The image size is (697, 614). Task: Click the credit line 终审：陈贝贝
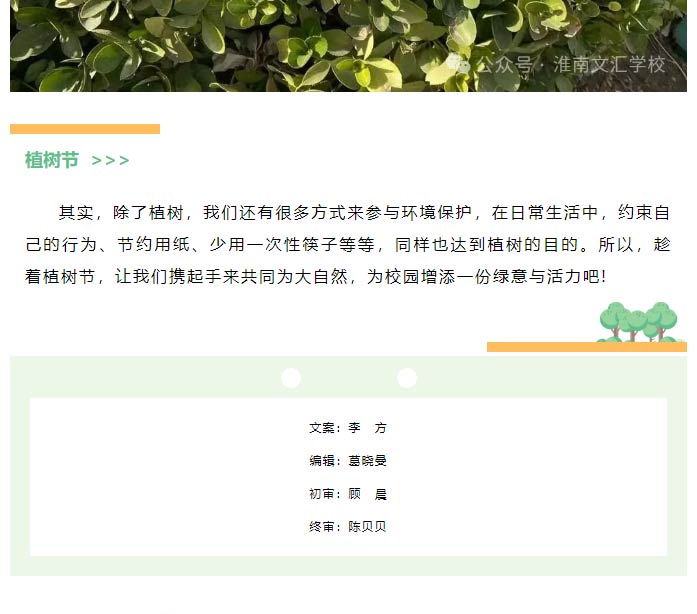[x=348, y=526]
